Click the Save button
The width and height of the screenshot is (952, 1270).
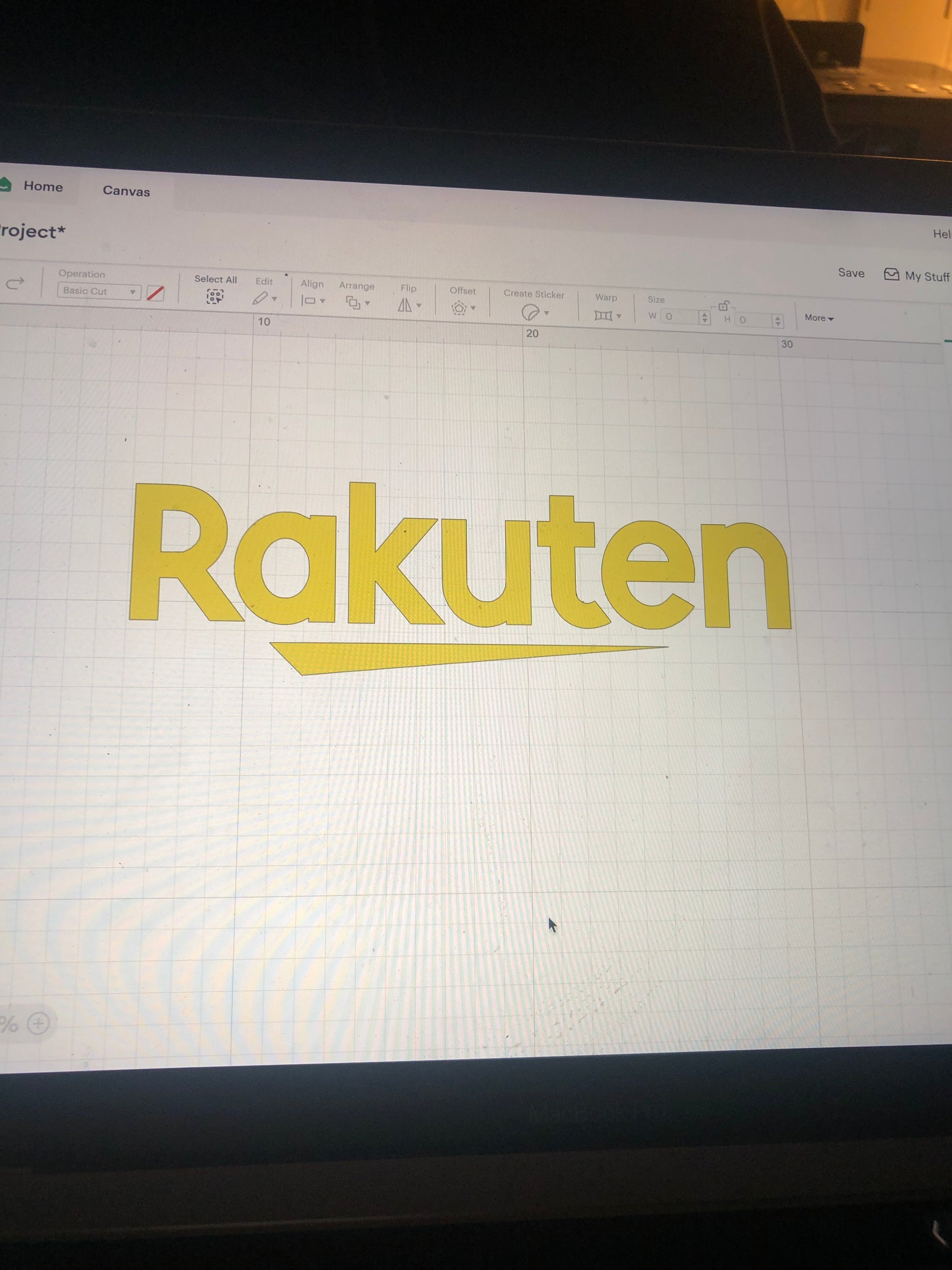[x=851, y=273]
